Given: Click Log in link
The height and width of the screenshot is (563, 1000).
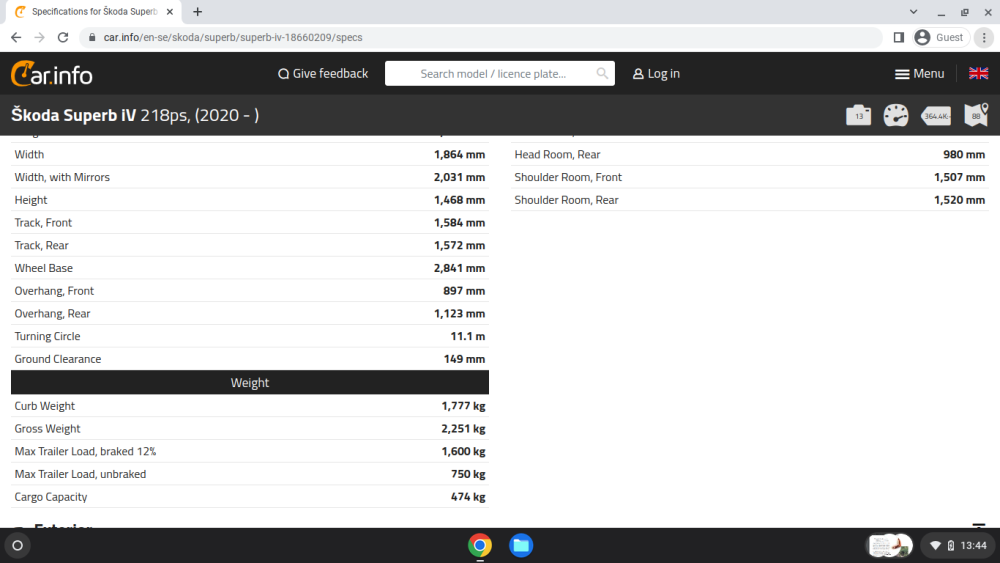Looking at the screenshot, I should (x=656, y=73).
